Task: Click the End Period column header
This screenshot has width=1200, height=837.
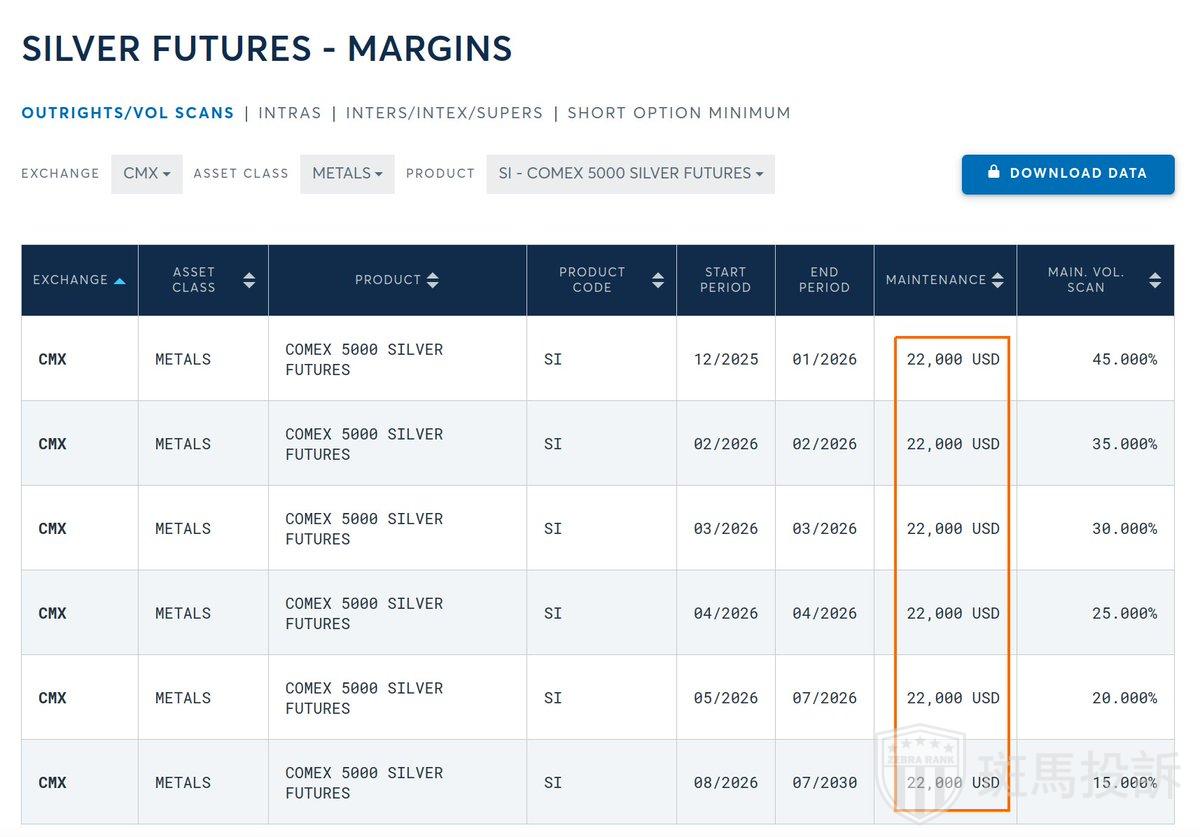Action: (824, 280)
